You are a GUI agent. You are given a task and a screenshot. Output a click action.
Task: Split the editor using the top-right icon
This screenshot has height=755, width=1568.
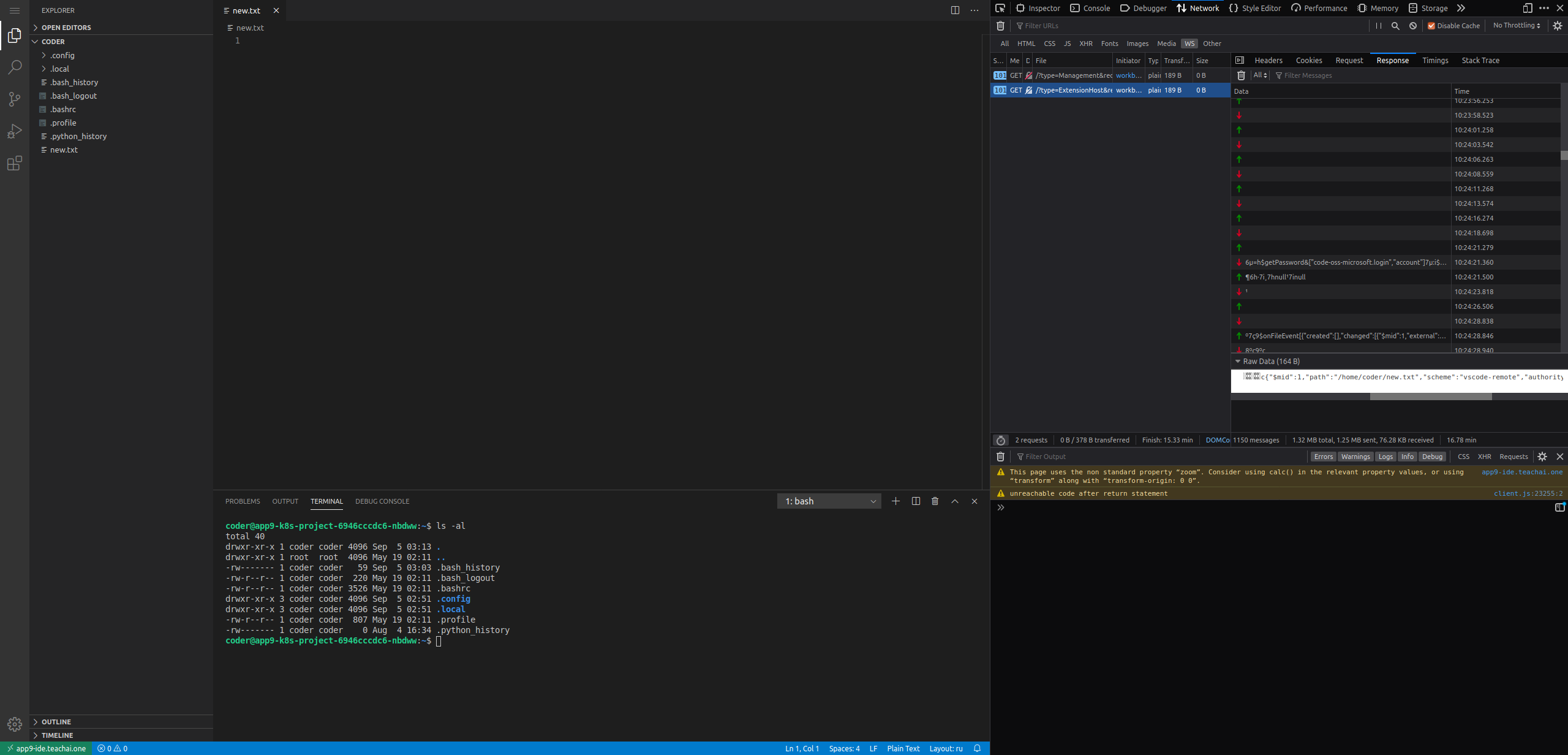click(955, 10)
